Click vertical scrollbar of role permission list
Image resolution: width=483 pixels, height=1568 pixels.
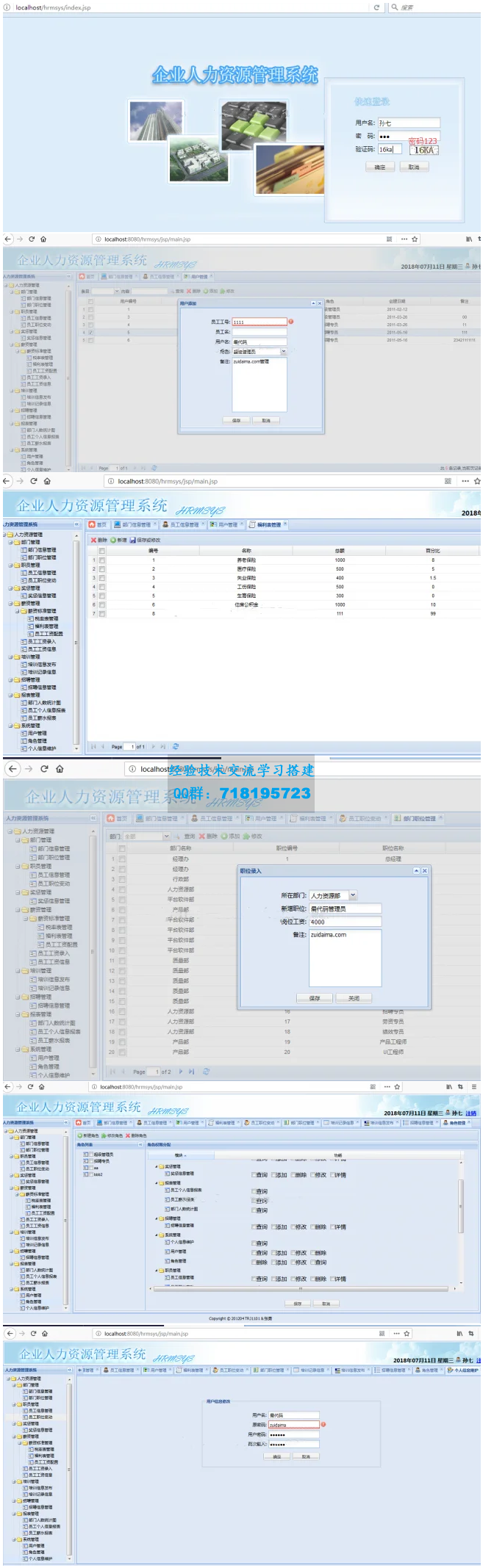pos(461,1207)
